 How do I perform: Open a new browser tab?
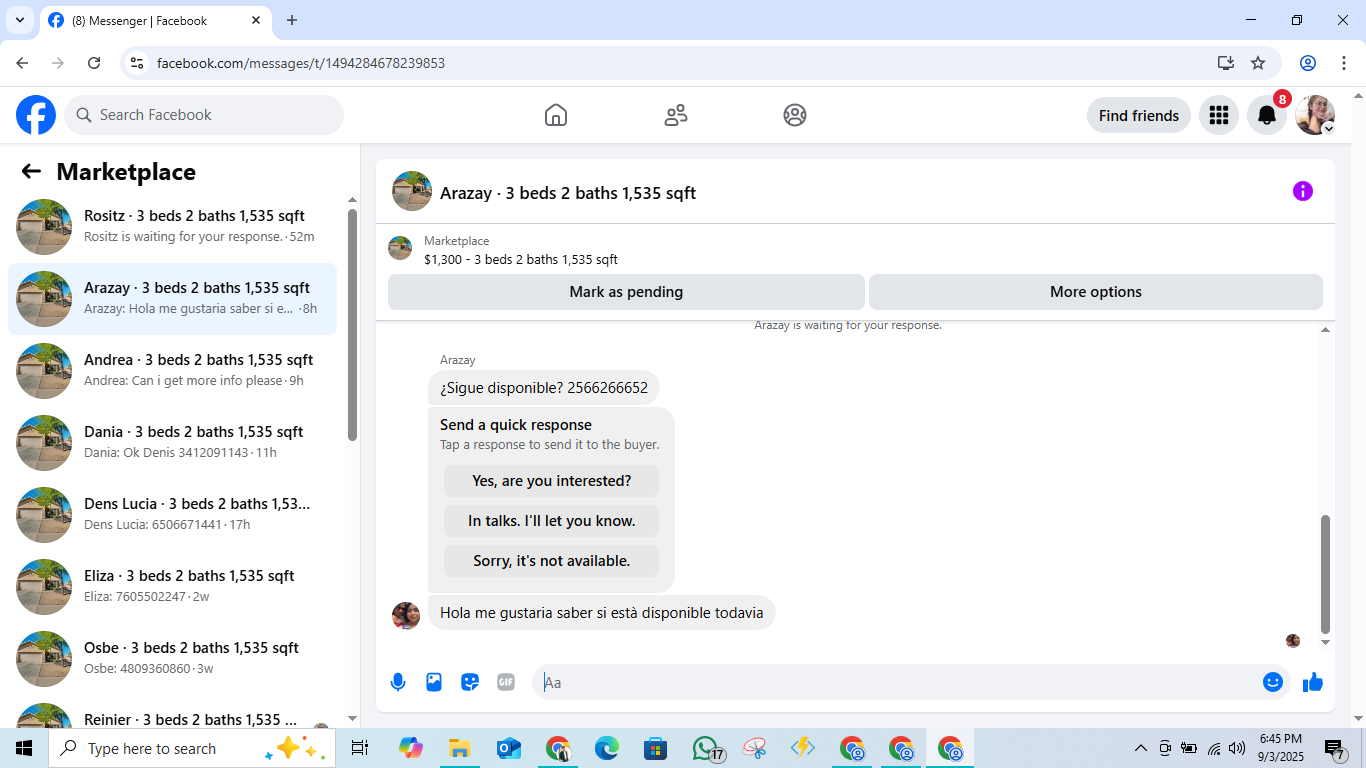coord(292,20)
